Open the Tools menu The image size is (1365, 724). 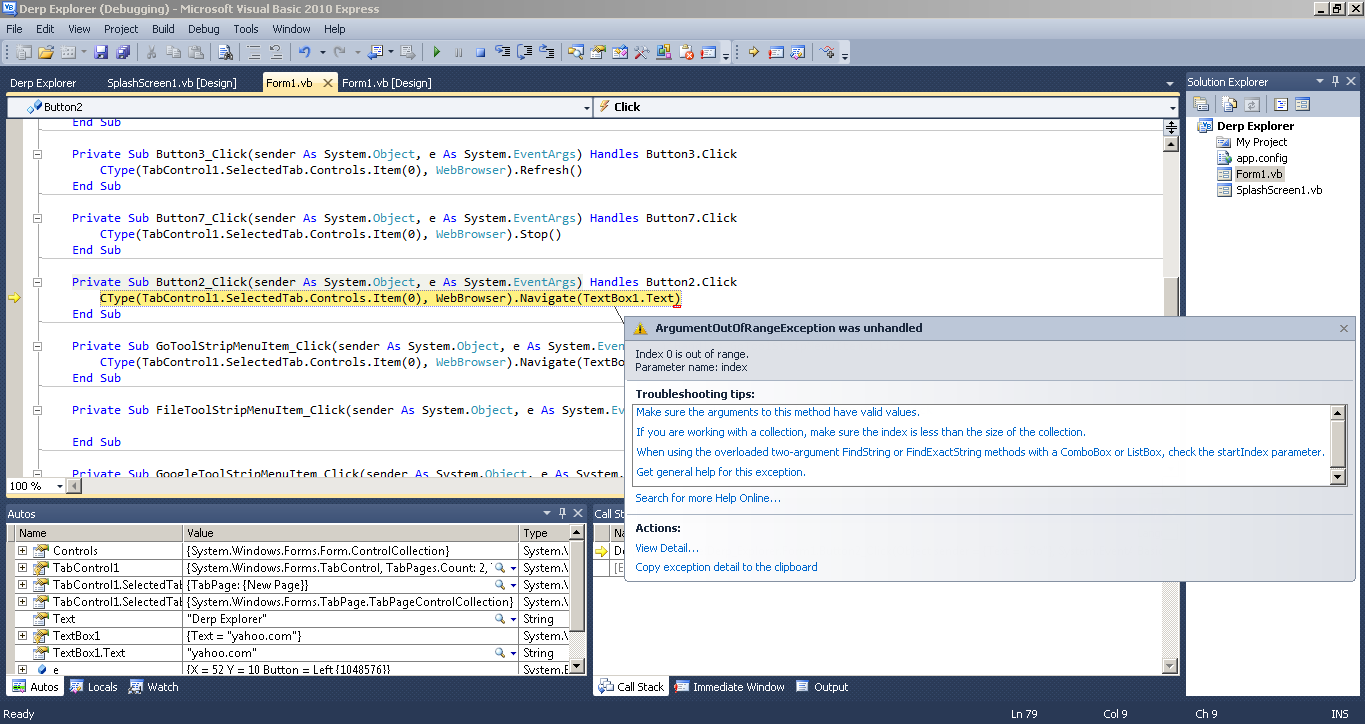coord(246,29)
